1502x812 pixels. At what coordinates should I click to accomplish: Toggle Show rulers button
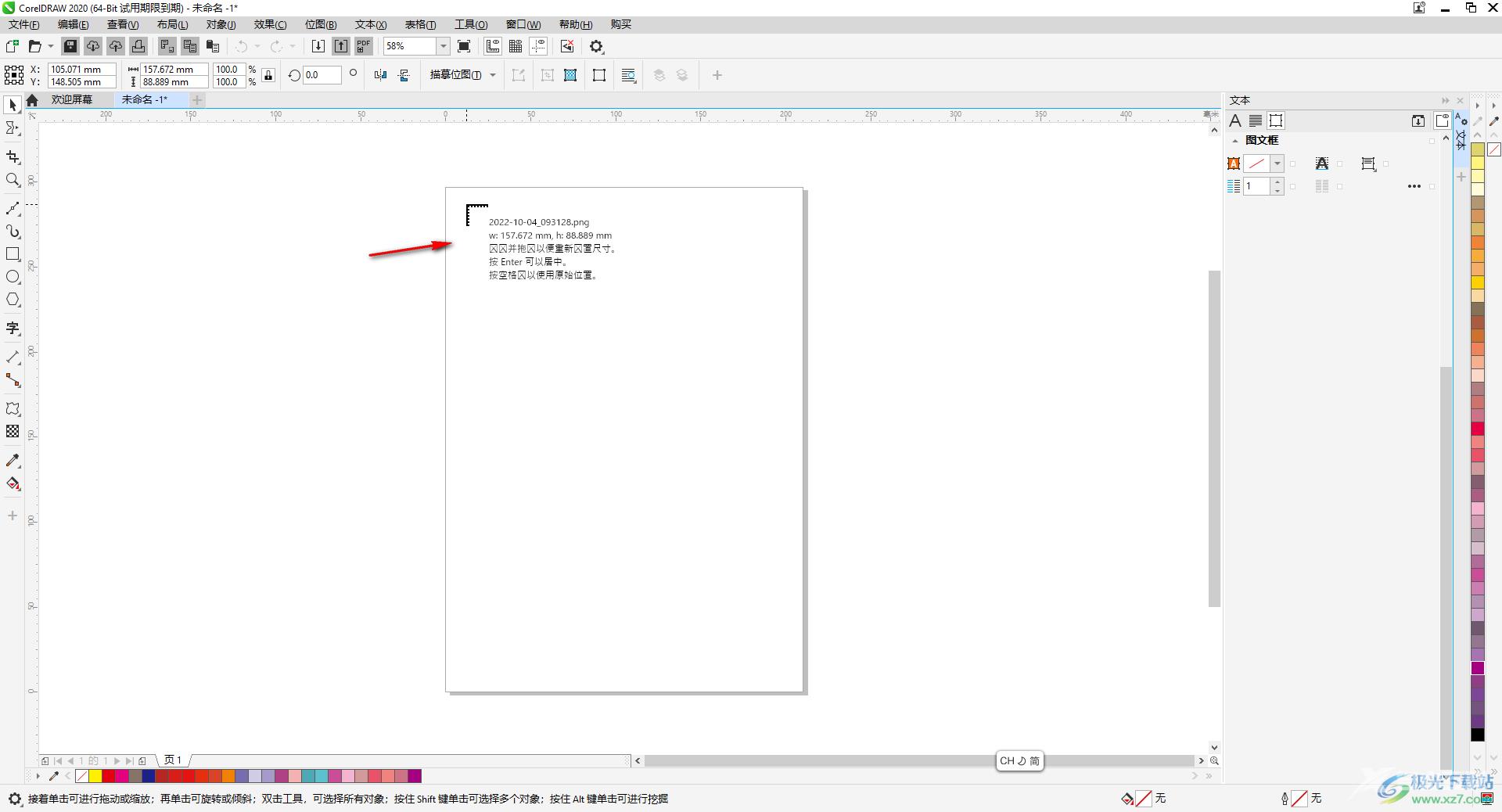pos(493,46)
